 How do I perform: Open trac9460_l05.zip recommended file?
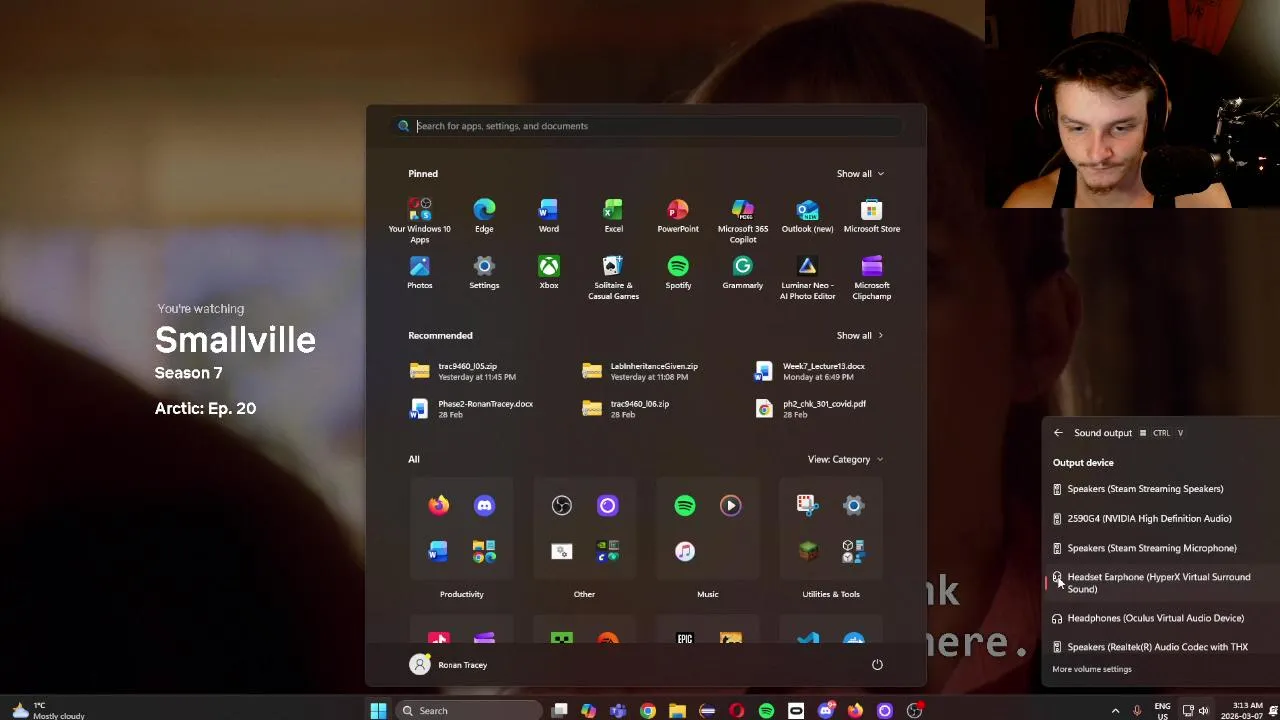point(463,372)
